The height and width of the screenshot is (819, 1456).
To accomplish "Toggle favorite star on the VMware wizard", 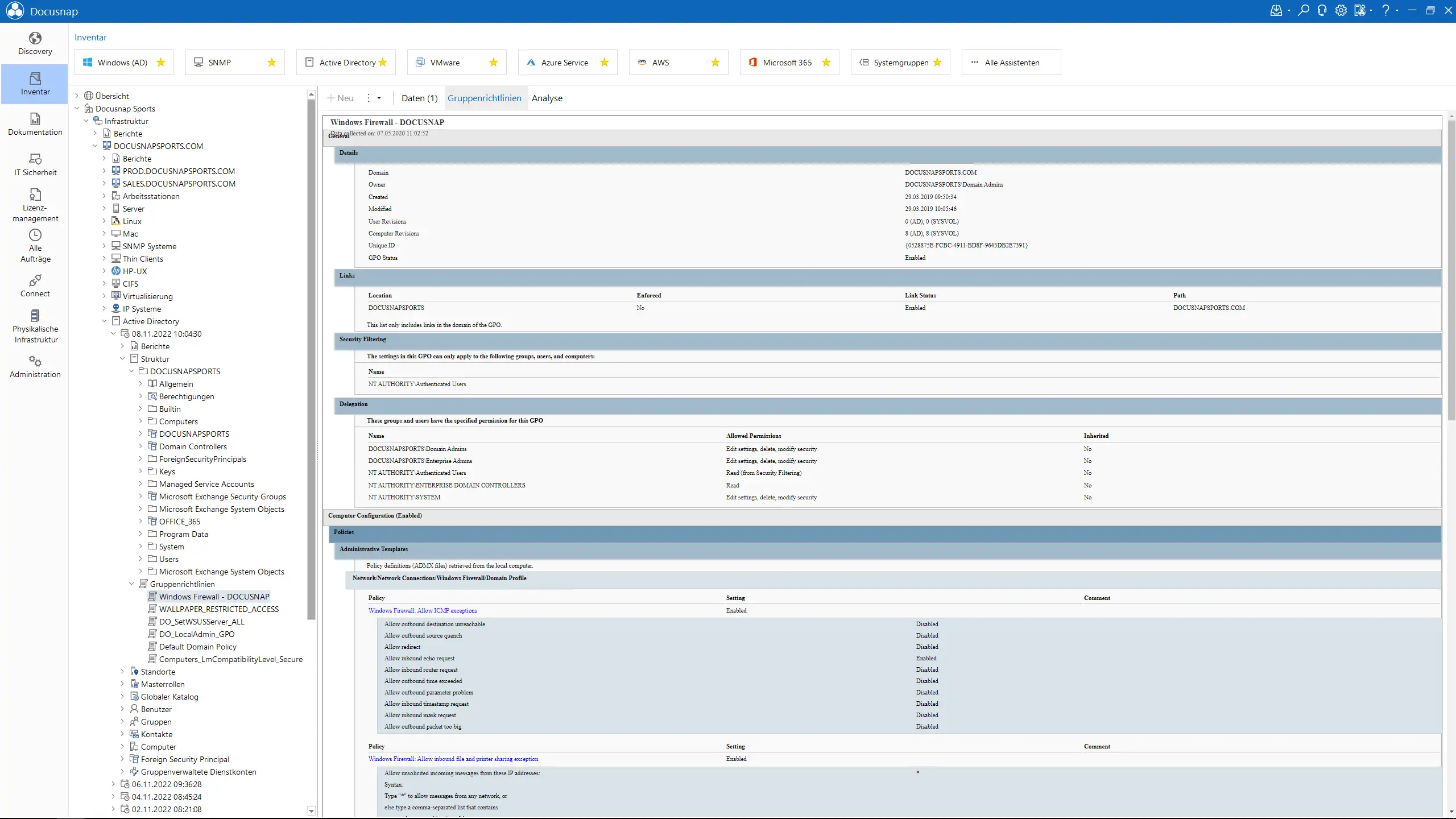I will (493, 63).
